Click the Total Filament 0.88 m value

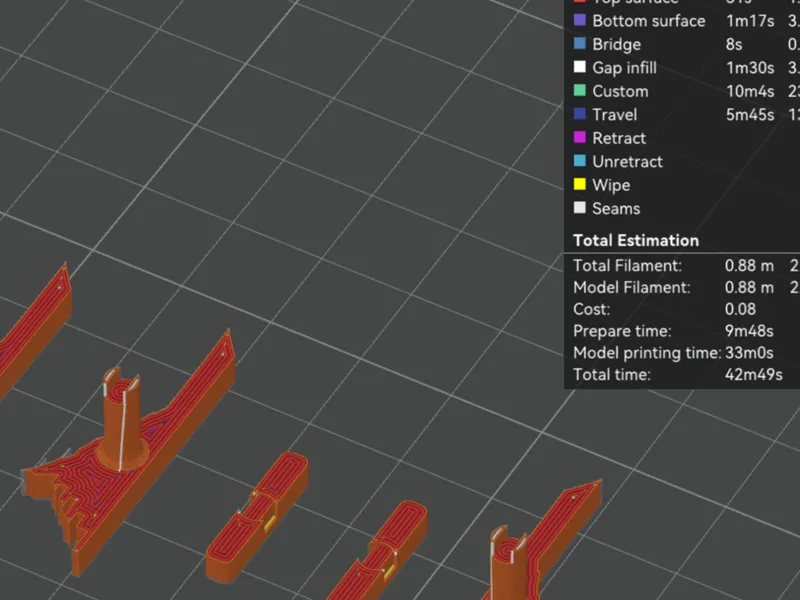coord(749,266)
